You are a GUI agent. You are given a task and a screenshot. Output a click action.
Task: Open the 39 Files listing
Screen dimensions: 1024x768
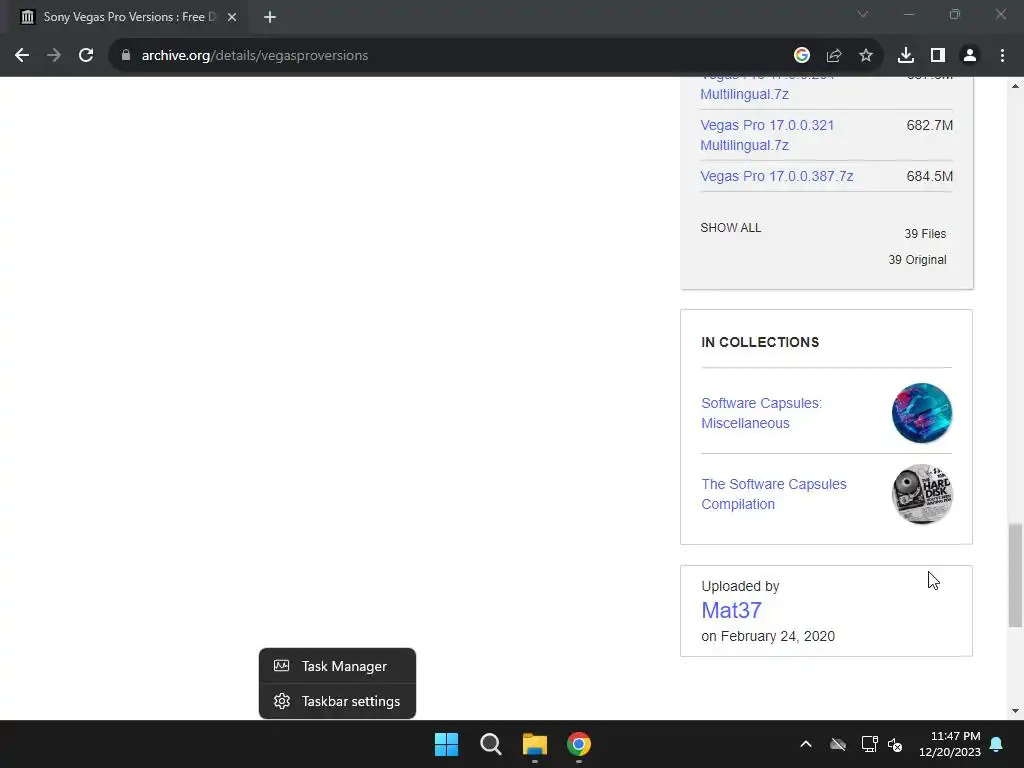(x=925, y=234)
